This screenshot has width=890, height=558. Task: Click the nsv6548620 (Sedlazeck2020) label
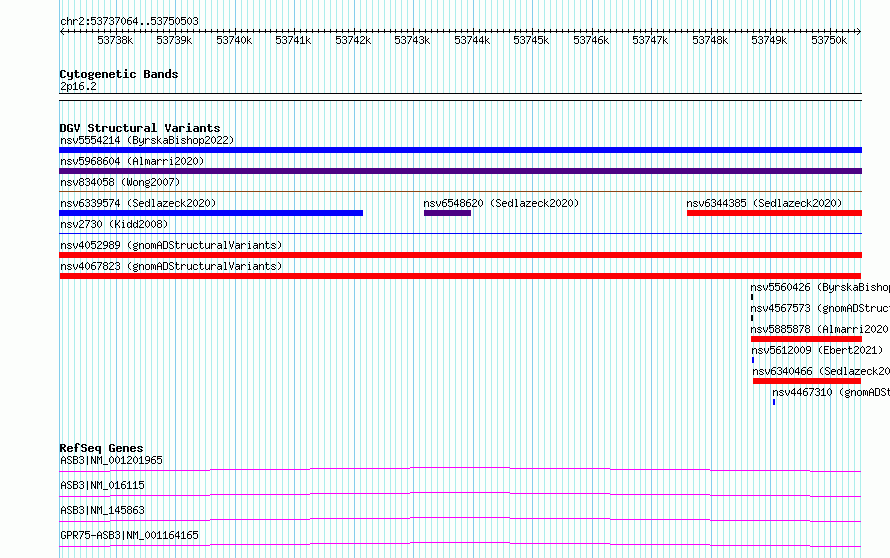click(x=501, y=203)
